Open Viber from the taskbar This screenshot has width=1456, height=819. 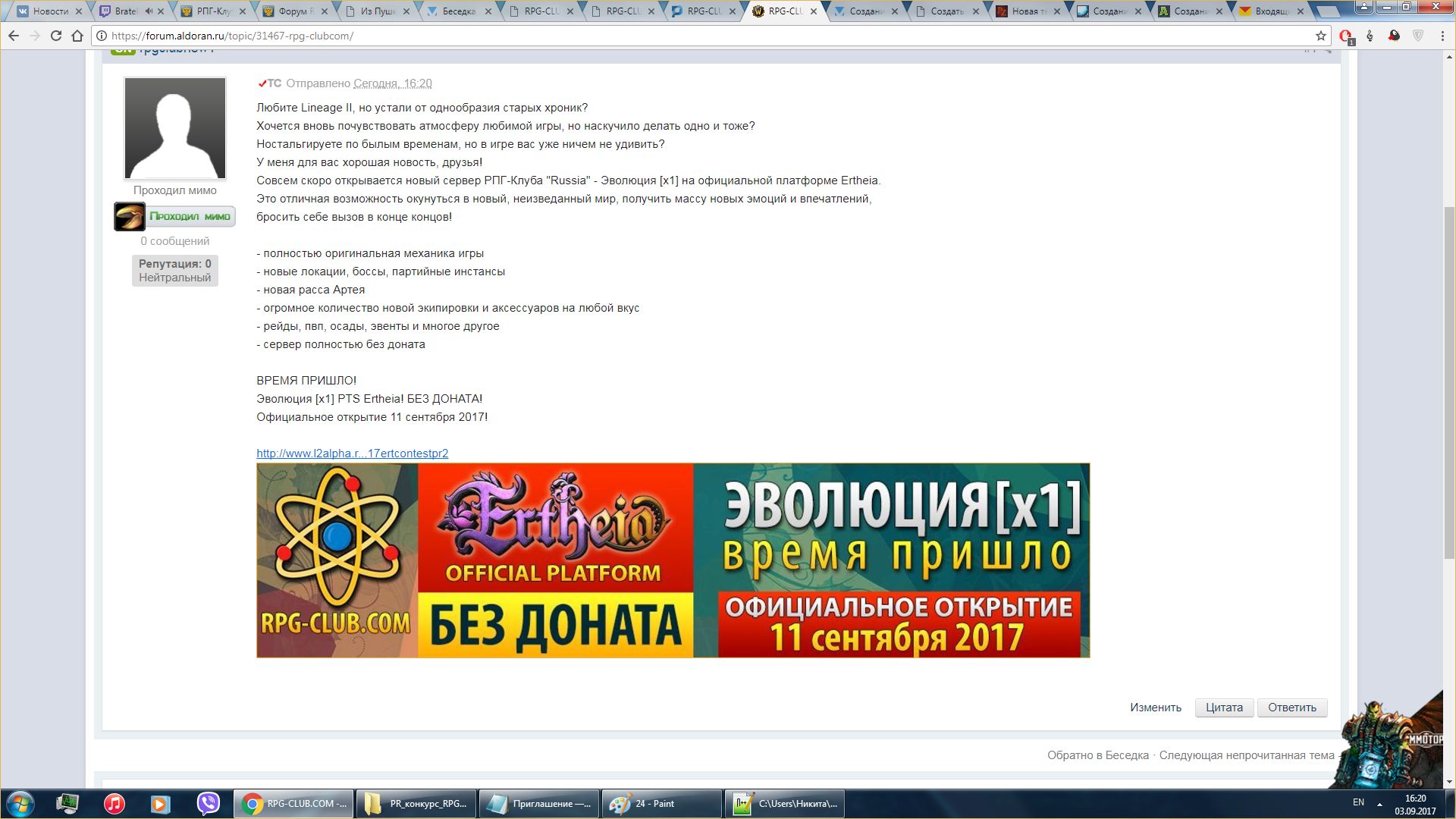(208, 804)
